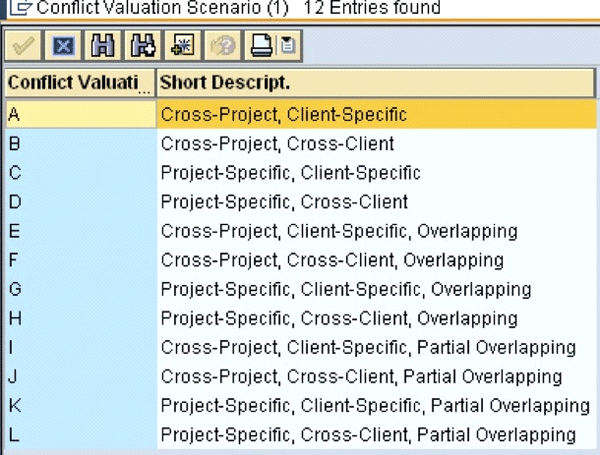The width and height of the screenshot is (600, 455).
Task: Click the binoculars Find icon
Action: [x=99, y=46]
